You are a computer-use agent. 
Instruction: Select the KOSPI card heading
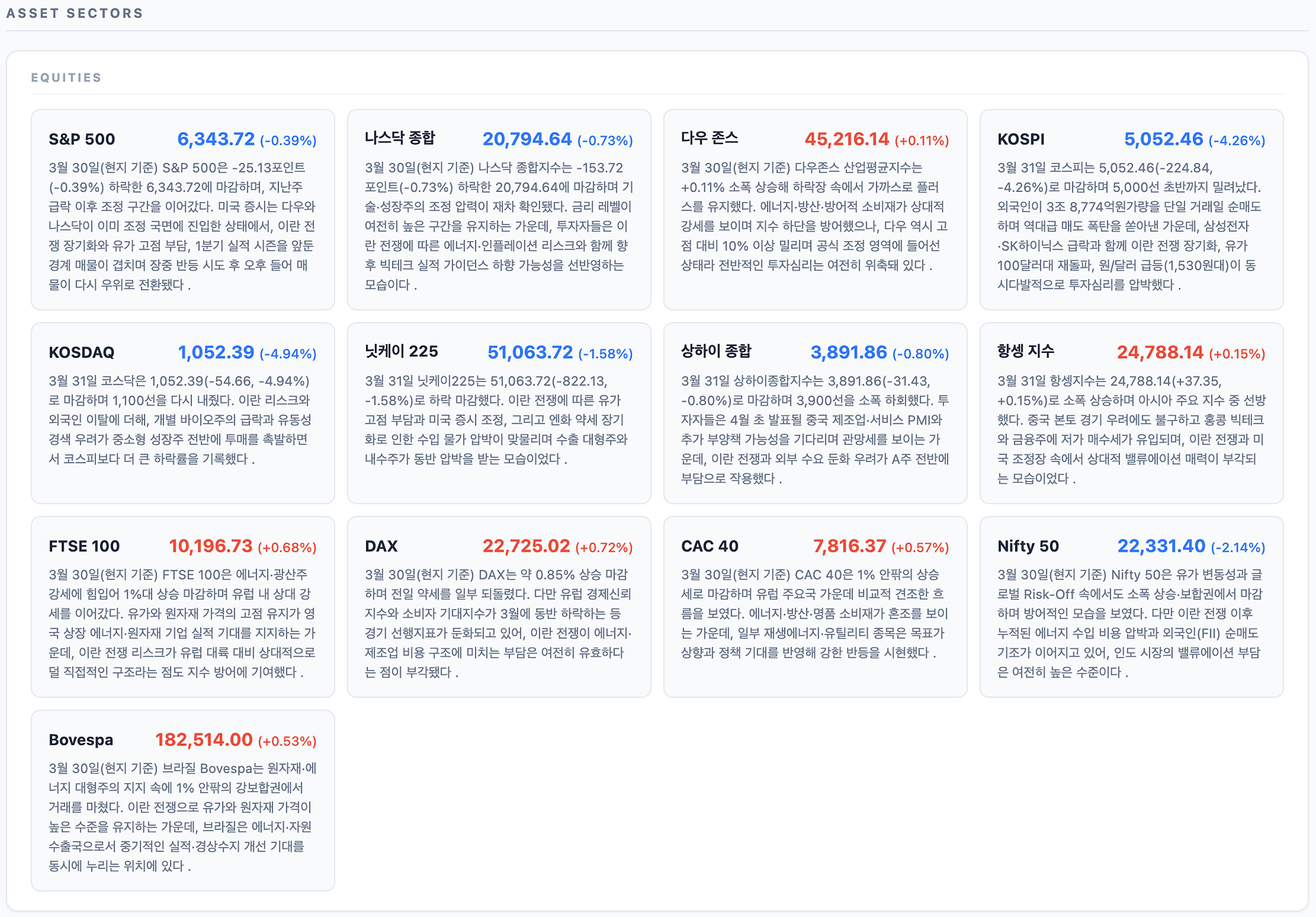1021,139
